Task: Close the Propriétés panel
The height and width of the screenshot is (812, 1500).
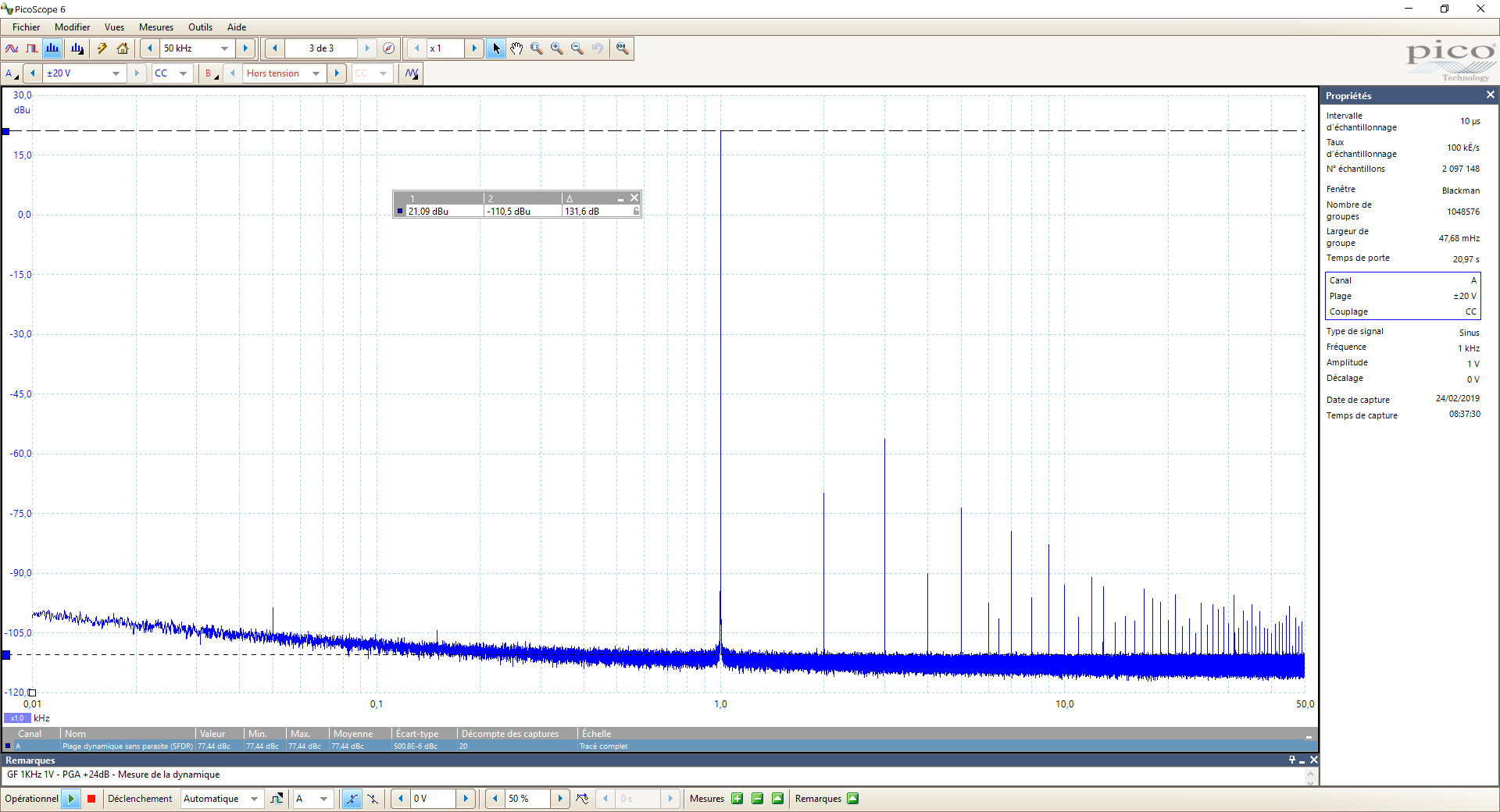Action: (x=1490, y=95)
